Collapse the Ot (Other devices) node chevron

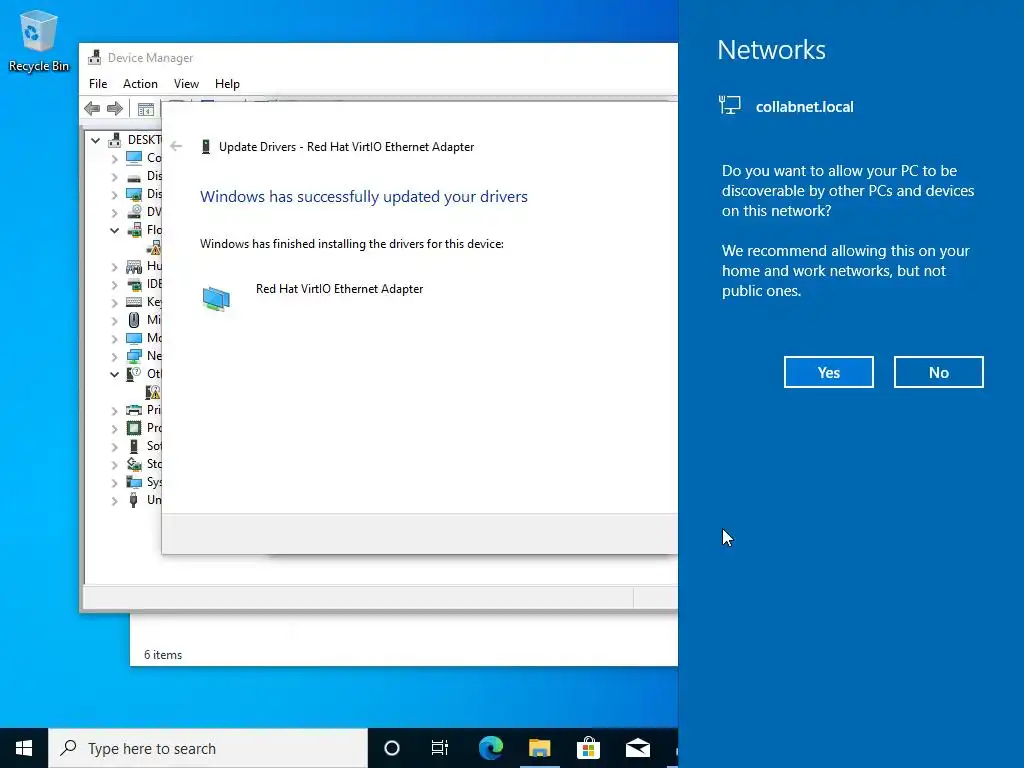click(114, 374)
